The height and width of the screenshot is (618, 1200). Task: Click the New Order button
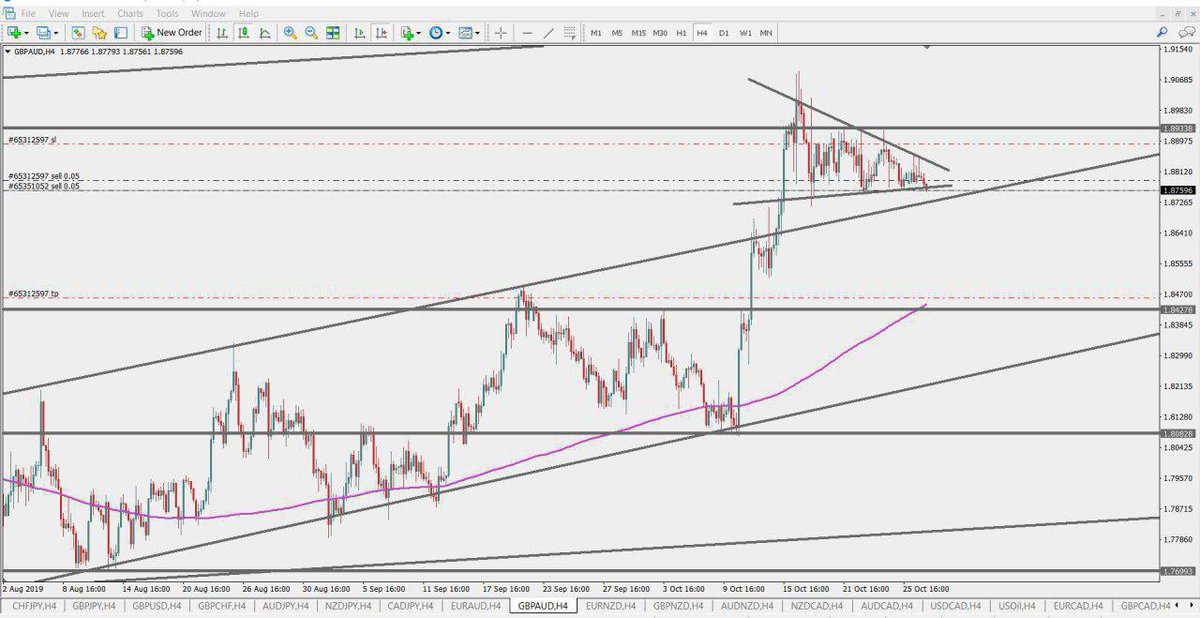tap(172, 32)
